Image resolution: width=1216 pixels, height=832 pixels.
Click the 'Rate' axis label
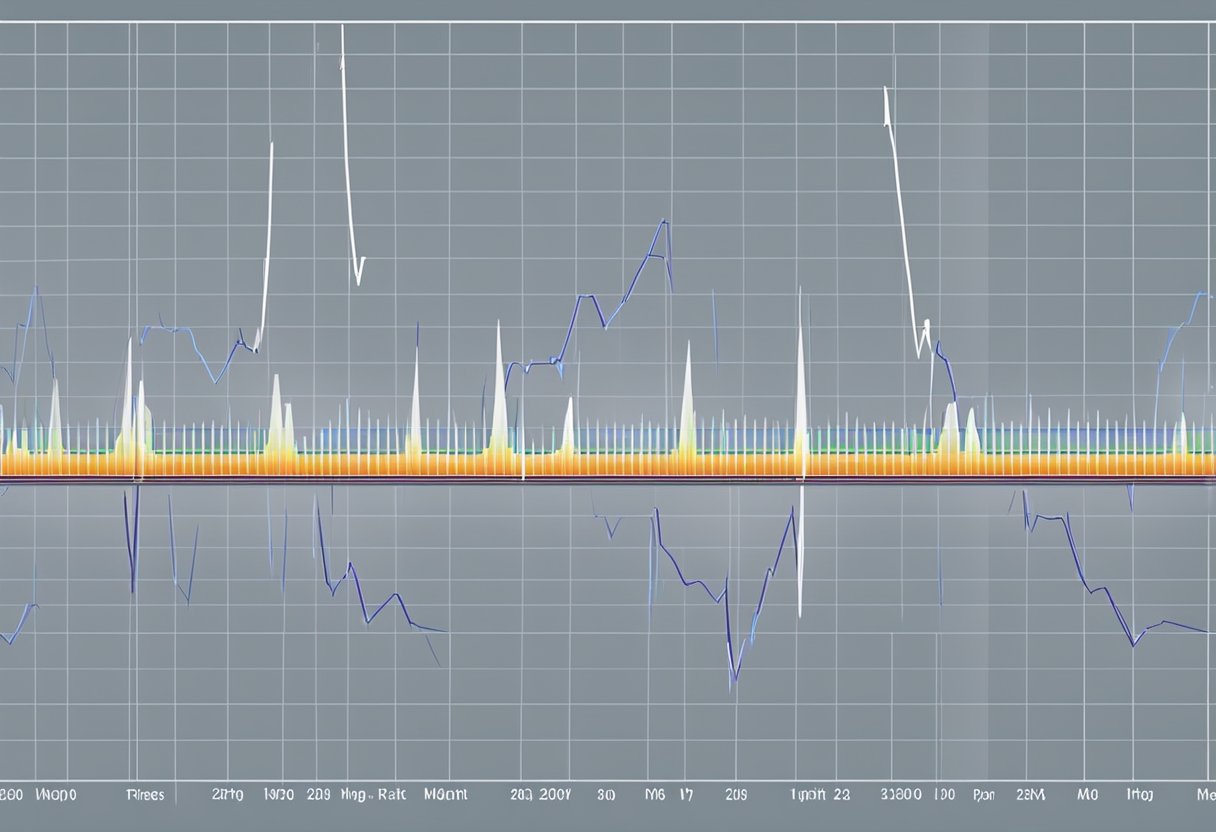tap(392, 796)
